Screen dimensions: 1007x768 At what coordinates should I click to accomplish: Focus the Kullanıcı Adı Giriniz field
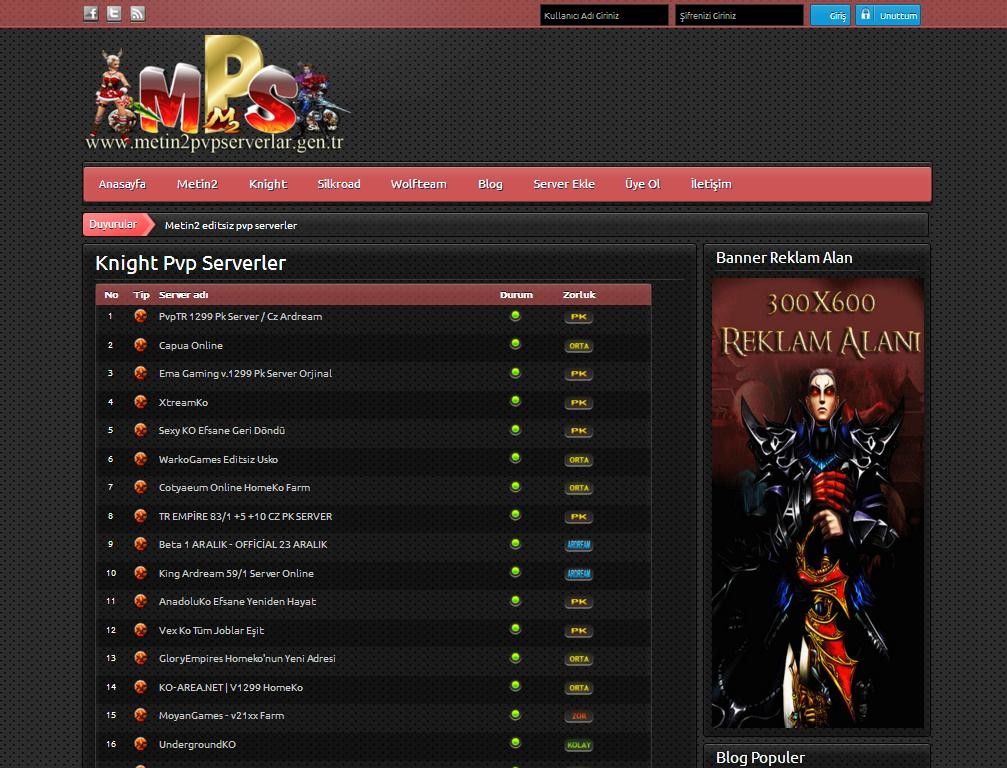604,15
